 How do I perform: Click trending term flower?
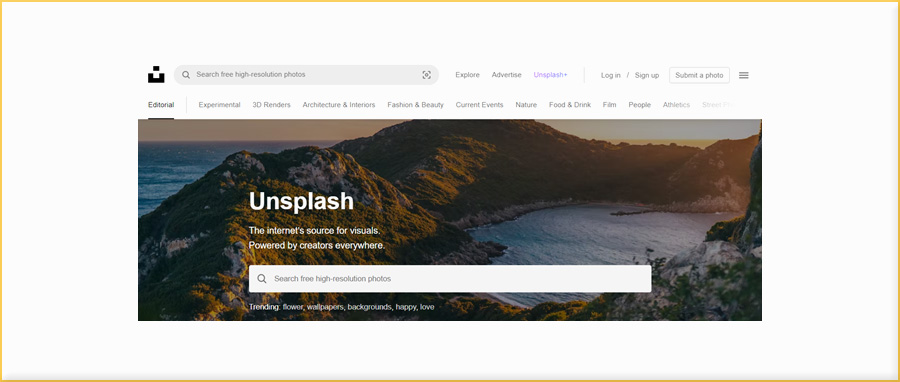coord(293,307)
